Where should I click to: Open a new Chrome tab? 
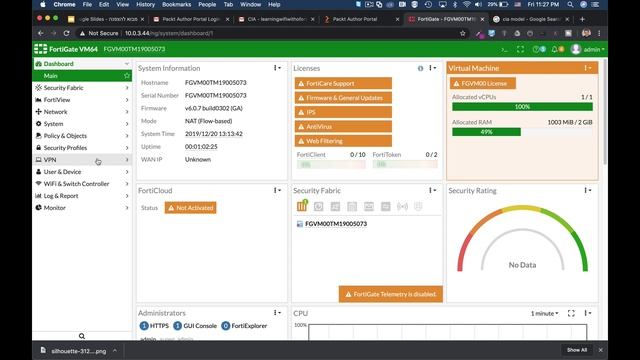(x=582, y=19)
